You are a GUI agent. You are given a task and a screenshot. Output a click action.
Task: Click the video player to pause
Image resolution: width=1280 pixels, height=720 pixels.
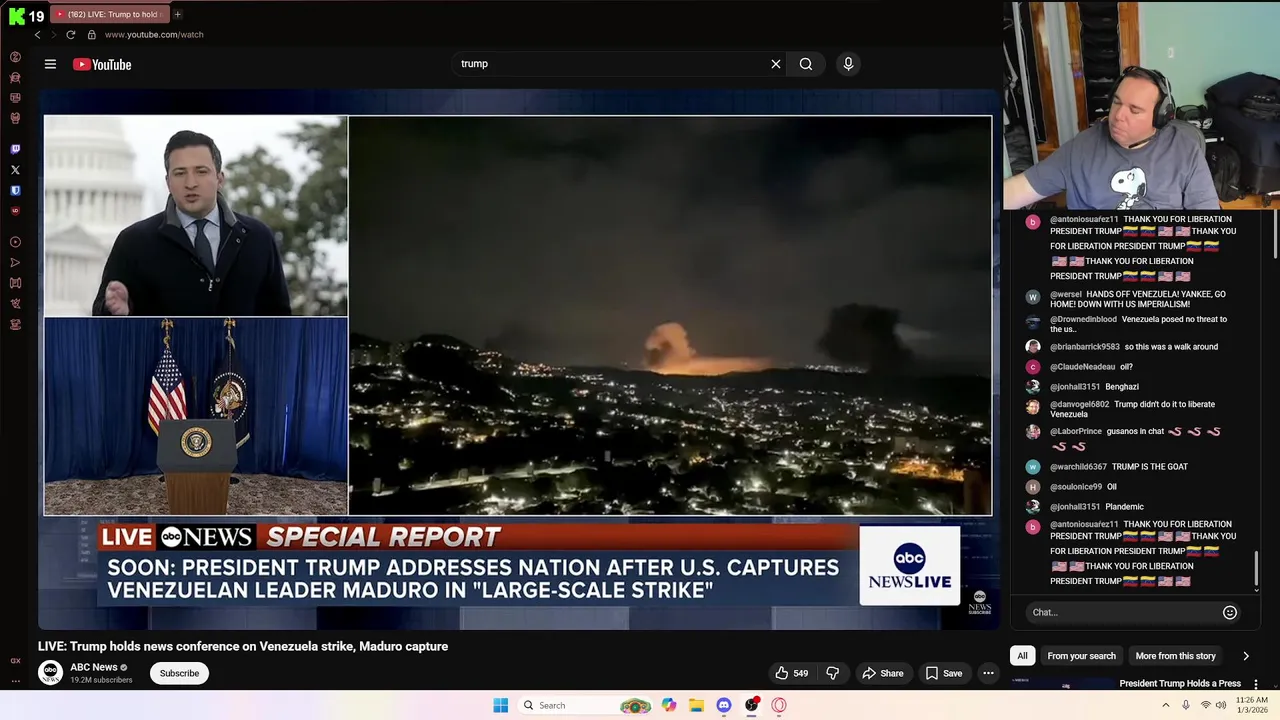point(518,360)
